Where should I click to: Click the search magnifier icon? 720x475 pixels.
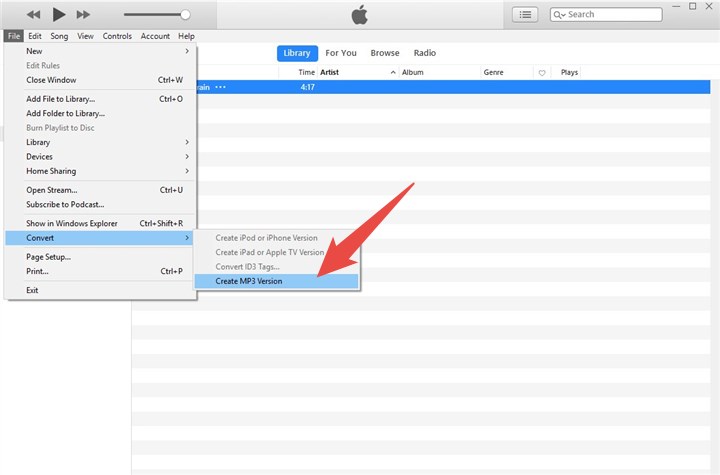tap(559, 15)
